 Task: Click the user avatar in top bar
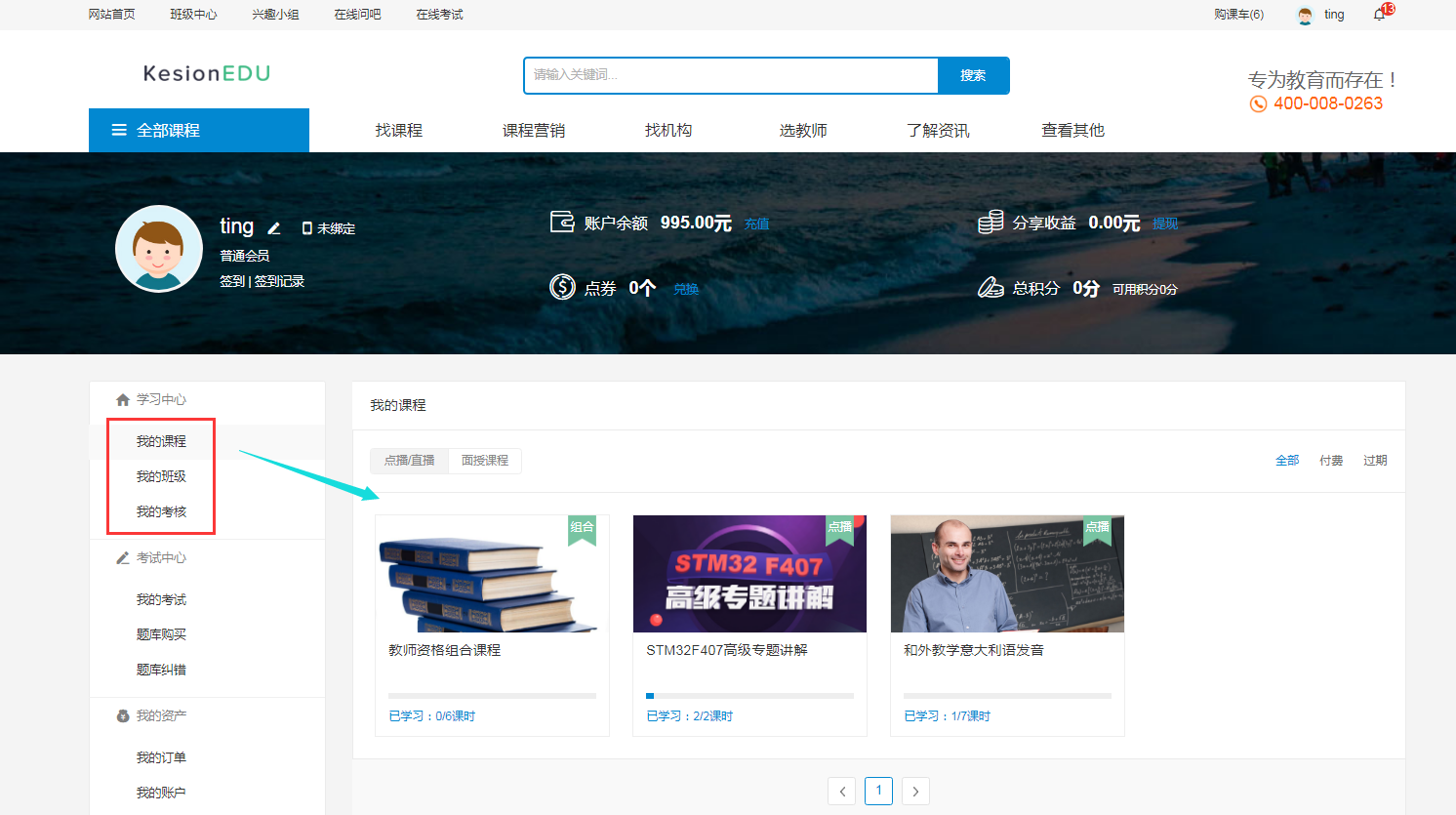(1305, 15)
